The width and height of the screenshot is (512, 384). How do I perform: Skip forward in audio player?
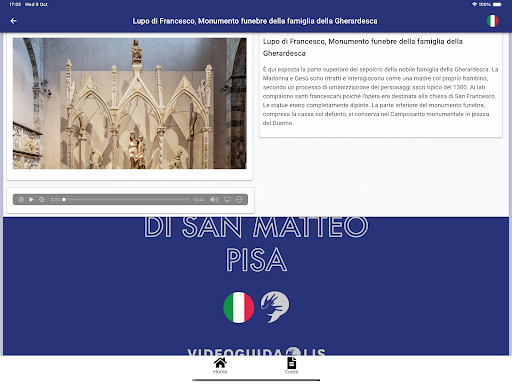[42, 199]
